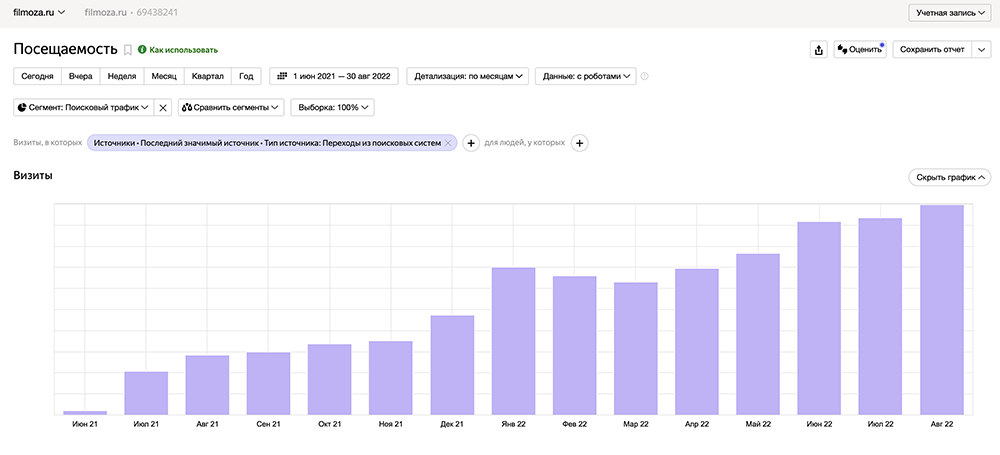Open the Выборка: 100% sampling dropdown

(337, 107)
